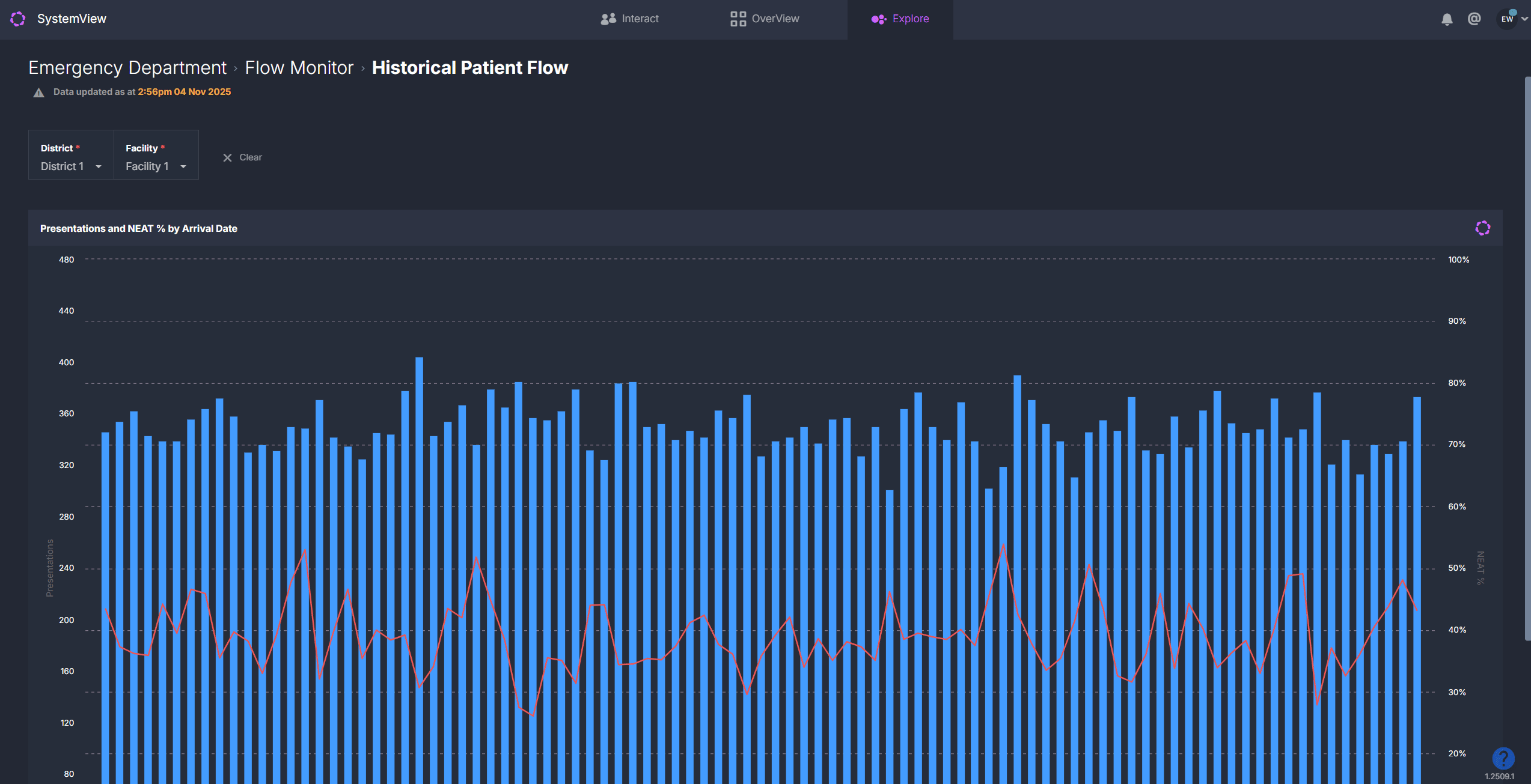The width and height of the screenshot is (1531, 784).
Task: Open the EW user avatar
Action: [1506, 19]
